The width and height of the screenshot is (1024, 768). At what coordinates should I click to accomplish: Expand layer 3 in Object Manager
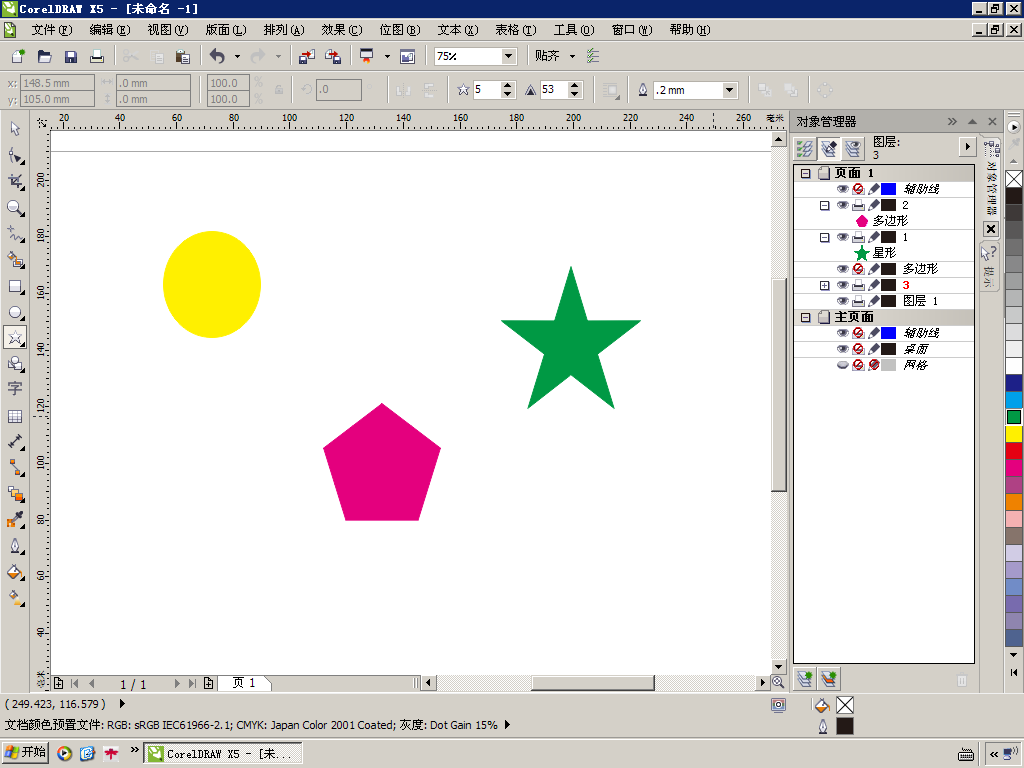pos(824,285)
